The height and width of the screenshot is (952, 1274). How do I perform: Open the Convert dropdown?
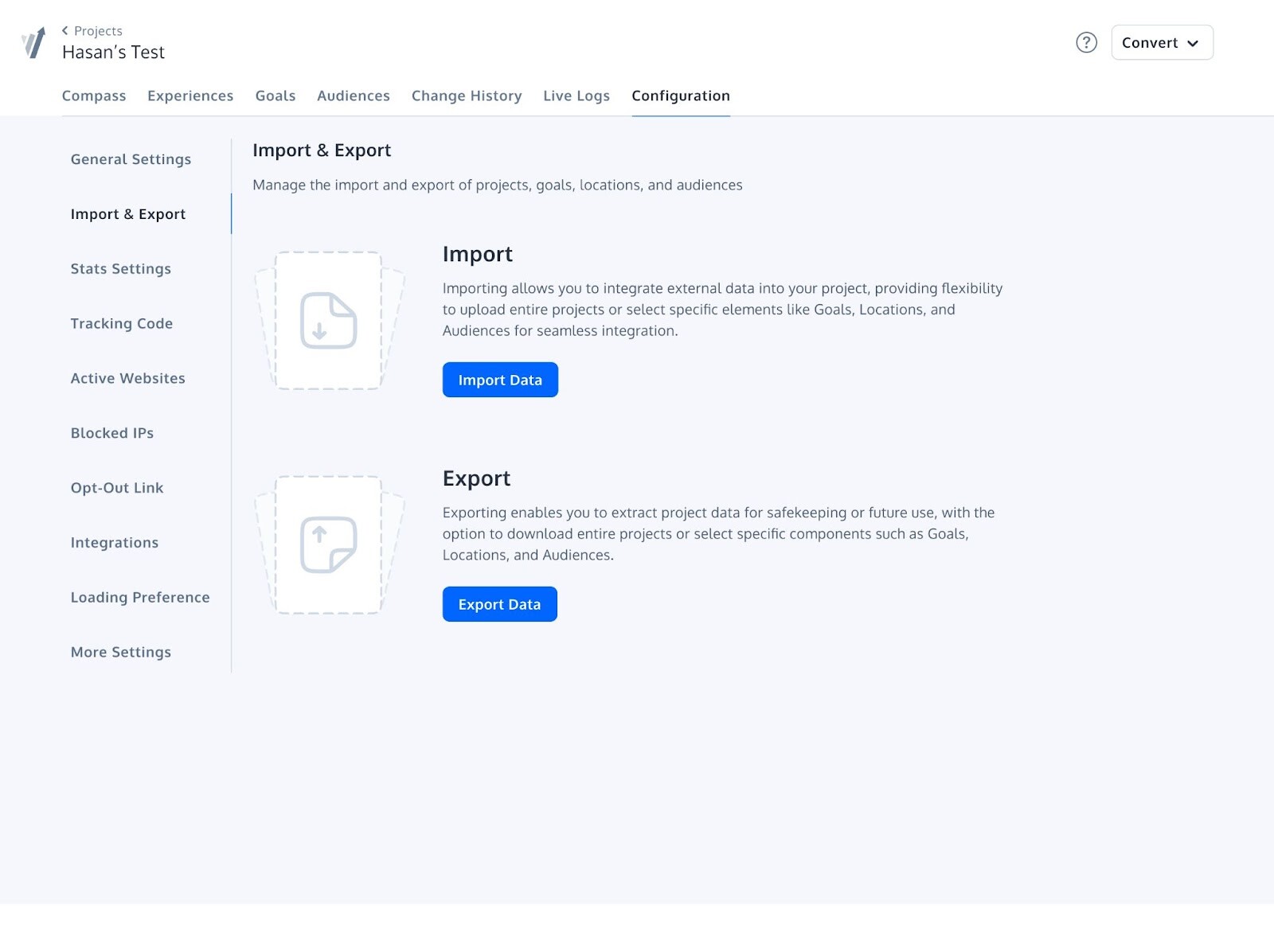1161,42
